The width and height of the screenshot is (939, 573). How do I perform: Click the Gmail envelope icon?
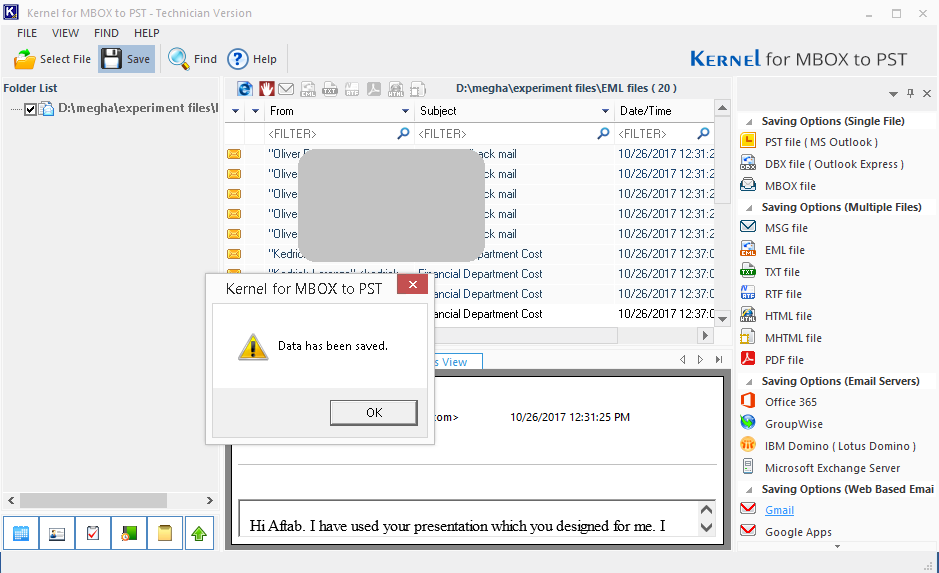748,509
